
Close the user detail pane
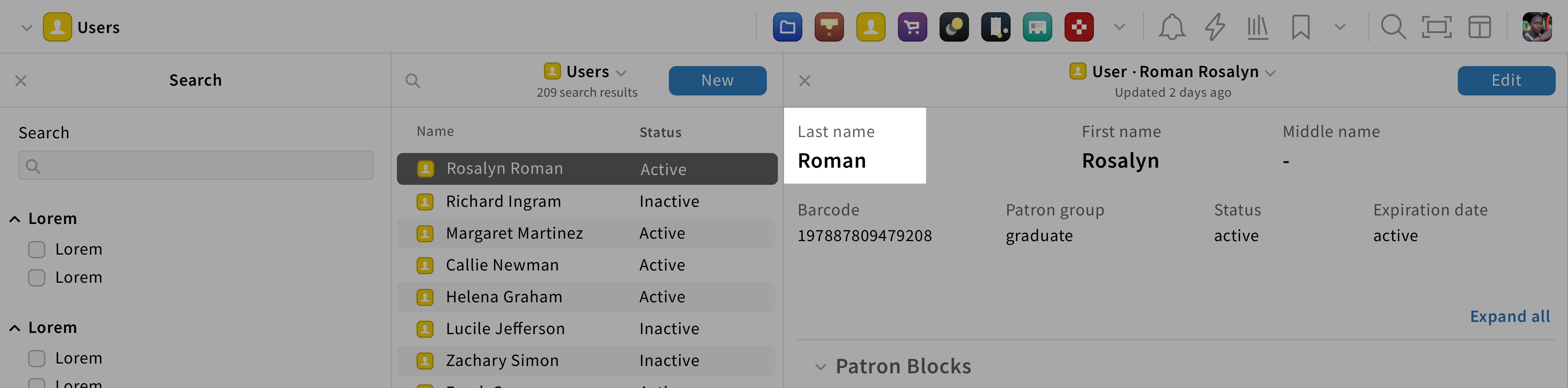(805, 80)
